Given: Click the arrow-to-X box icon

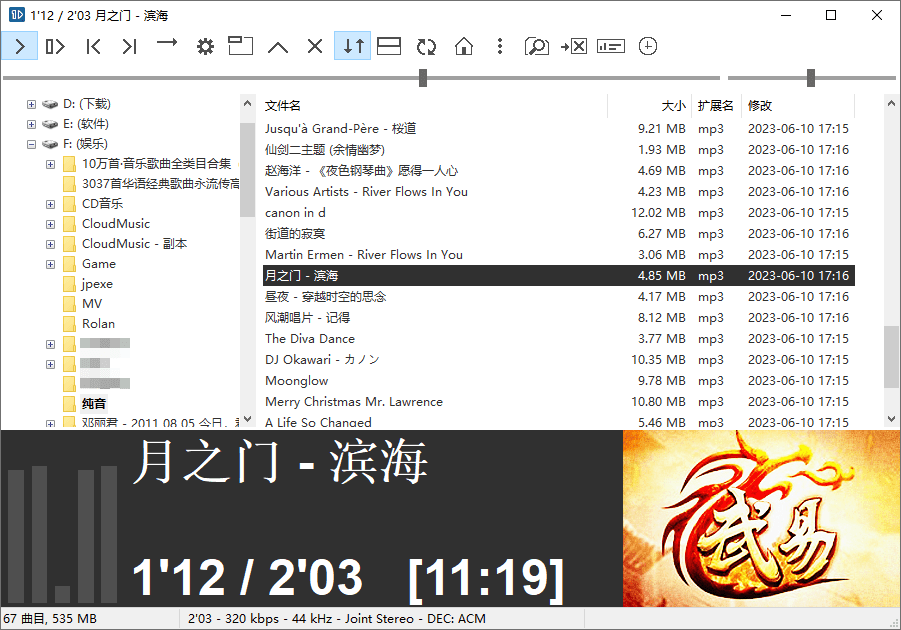Looking at the screenshot, I should [573, 46].
